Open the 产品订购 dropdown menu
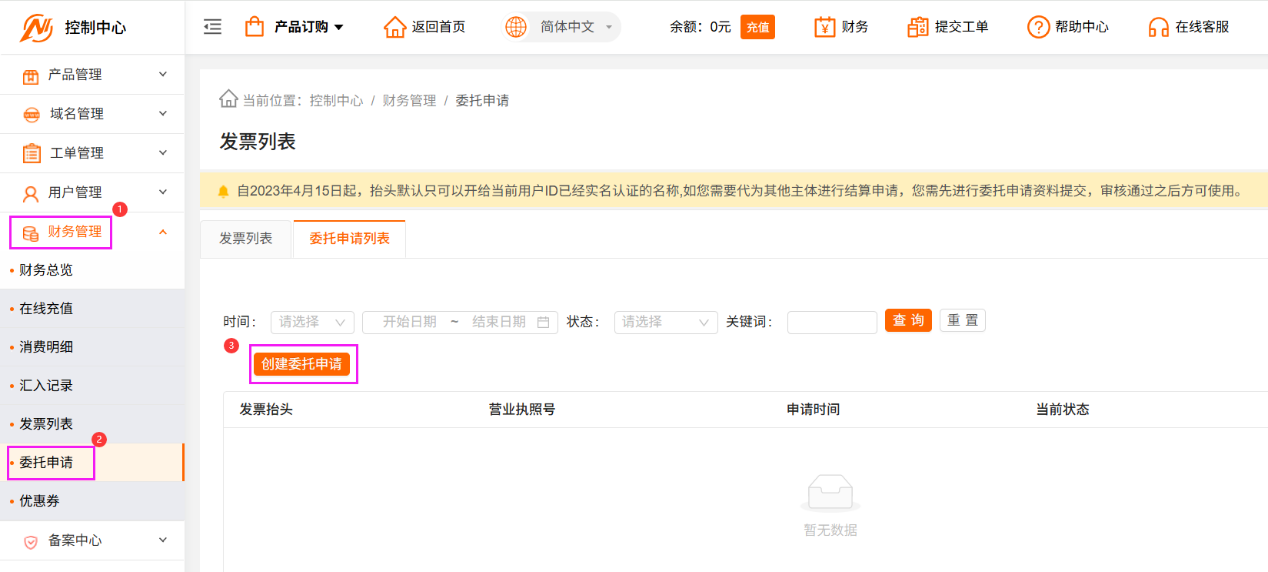The width and height of the screenshot is (1268, 572). tap(309, 27)
